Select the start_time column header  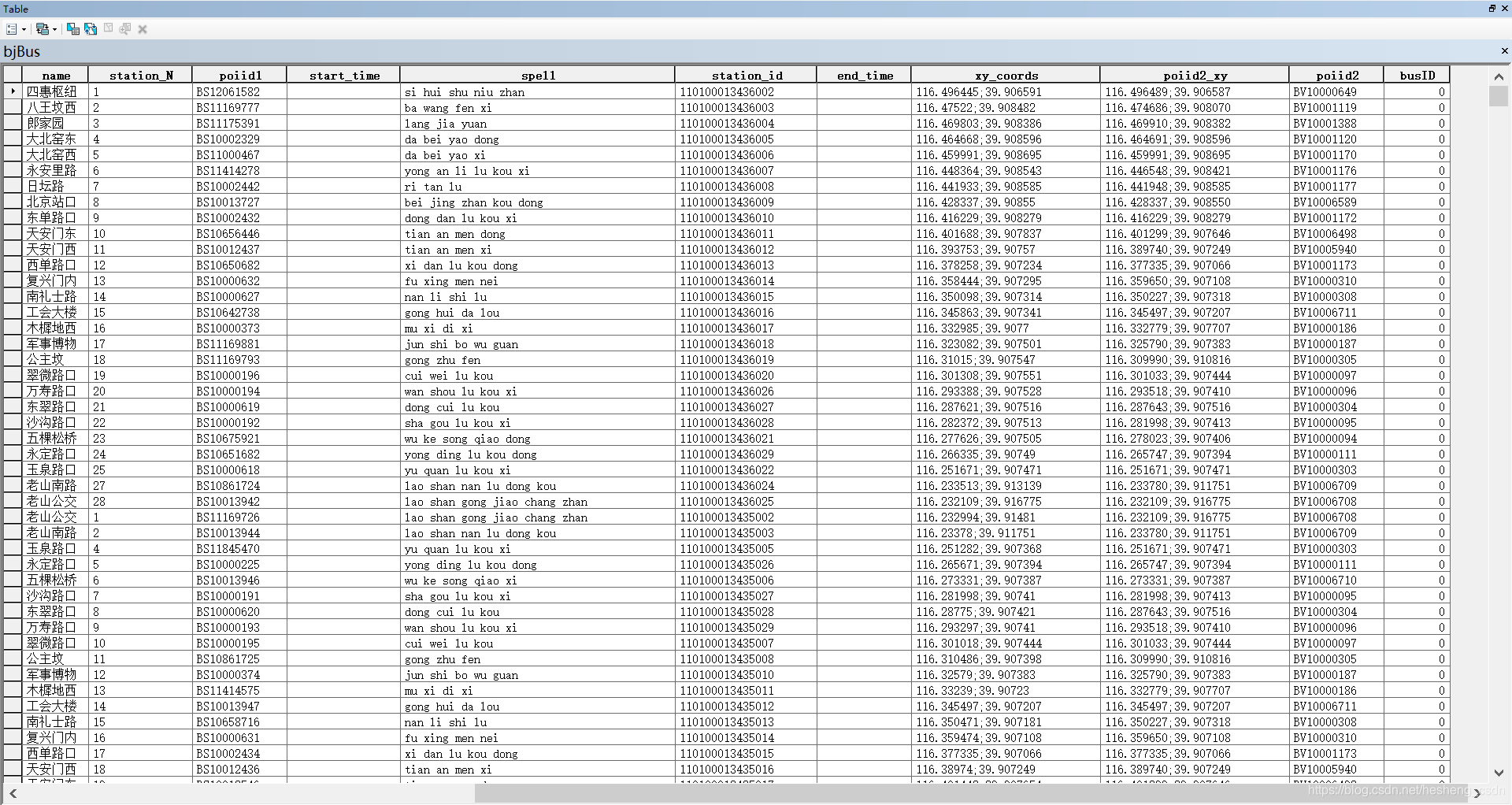pos(344,76)
